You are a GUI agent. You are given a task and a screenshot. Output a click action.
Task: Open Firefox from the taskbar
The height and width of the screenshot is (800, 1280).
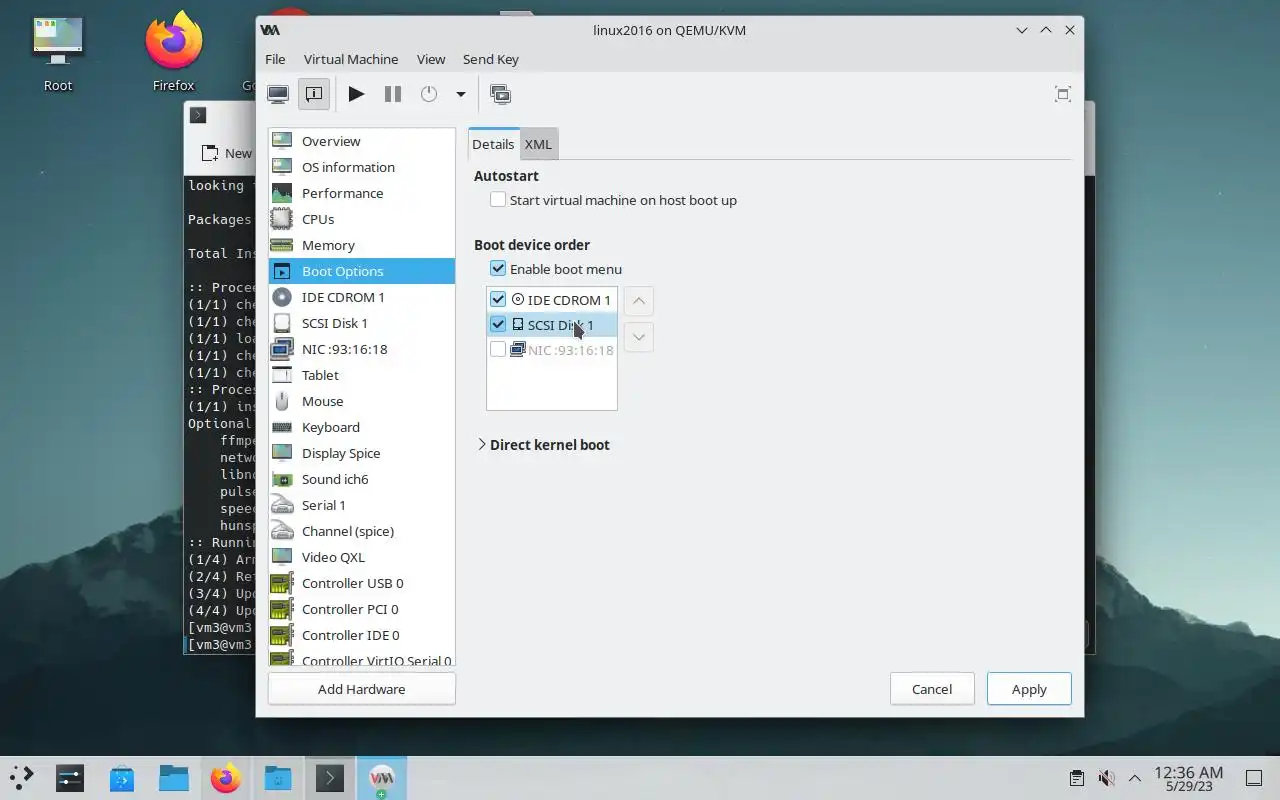(226, 778)
